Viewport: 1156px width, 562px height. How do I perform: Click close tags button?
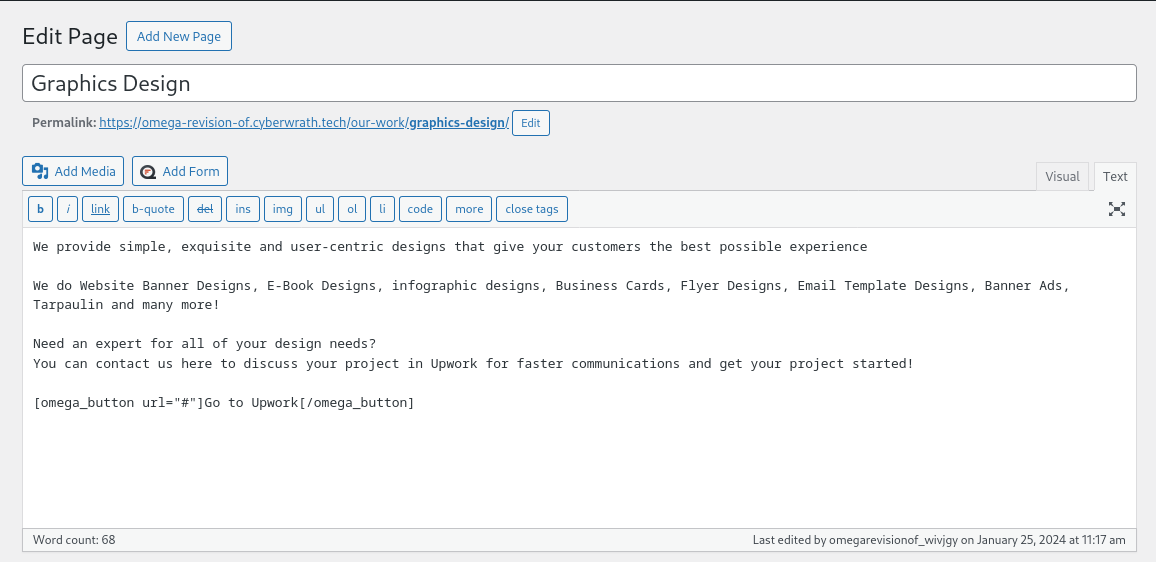(x=532, y=209)
